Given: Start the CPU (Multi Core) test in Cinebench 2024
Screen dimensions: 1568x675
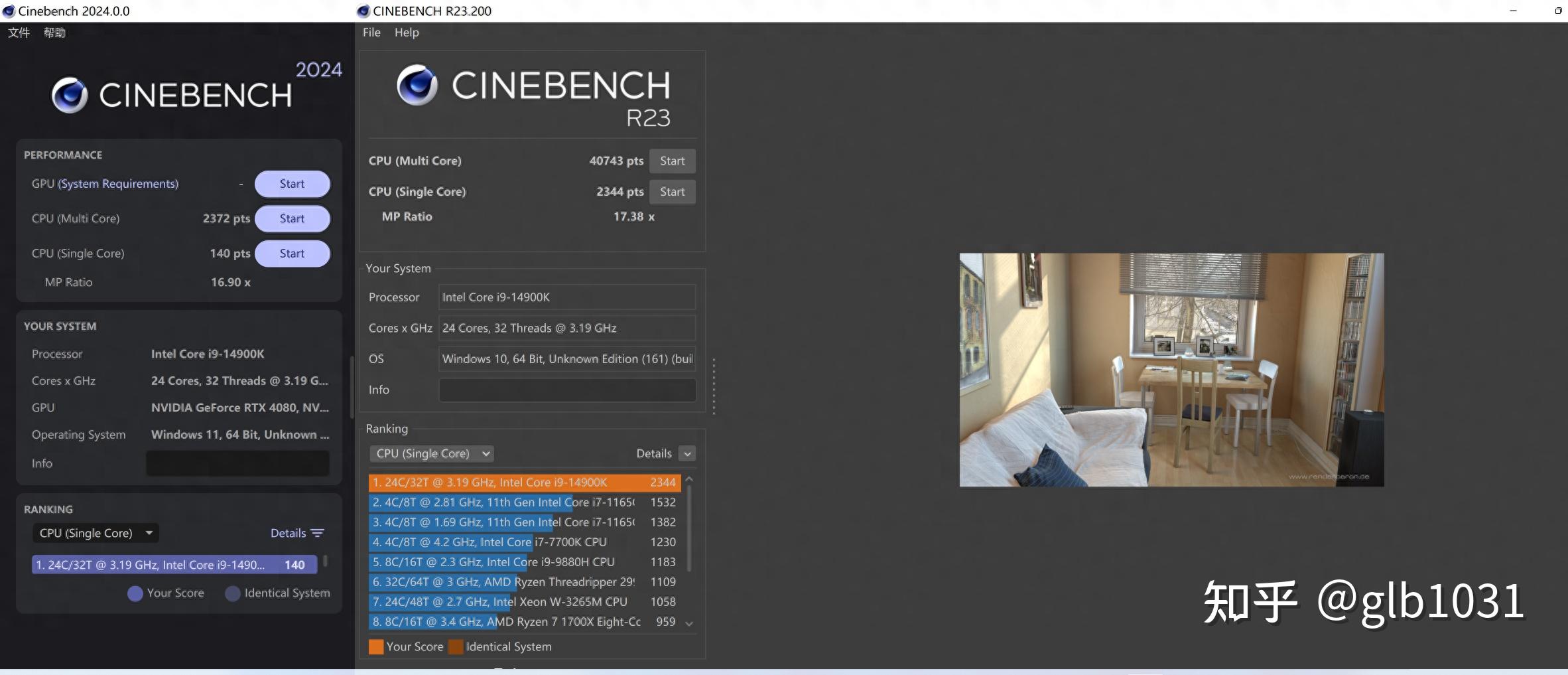Looking at the screenshot, I should click(x=292, y=218).
